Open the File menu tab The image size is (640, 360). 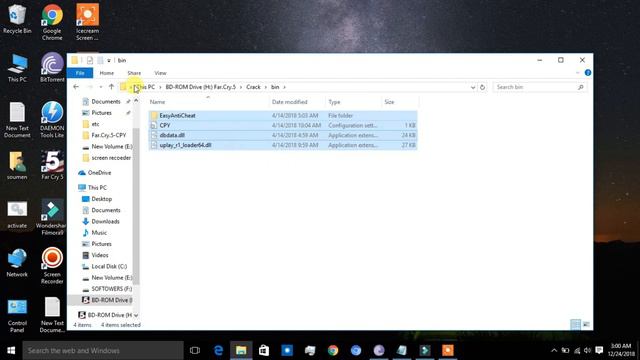pyautogui.click(x=80, y=73)
